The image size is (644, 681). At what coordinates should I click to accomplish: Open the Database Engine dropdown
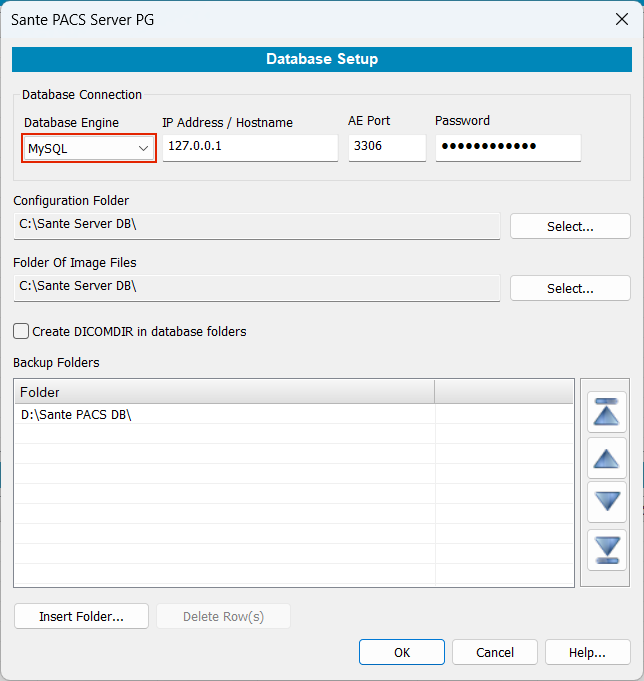click(89, 148)
